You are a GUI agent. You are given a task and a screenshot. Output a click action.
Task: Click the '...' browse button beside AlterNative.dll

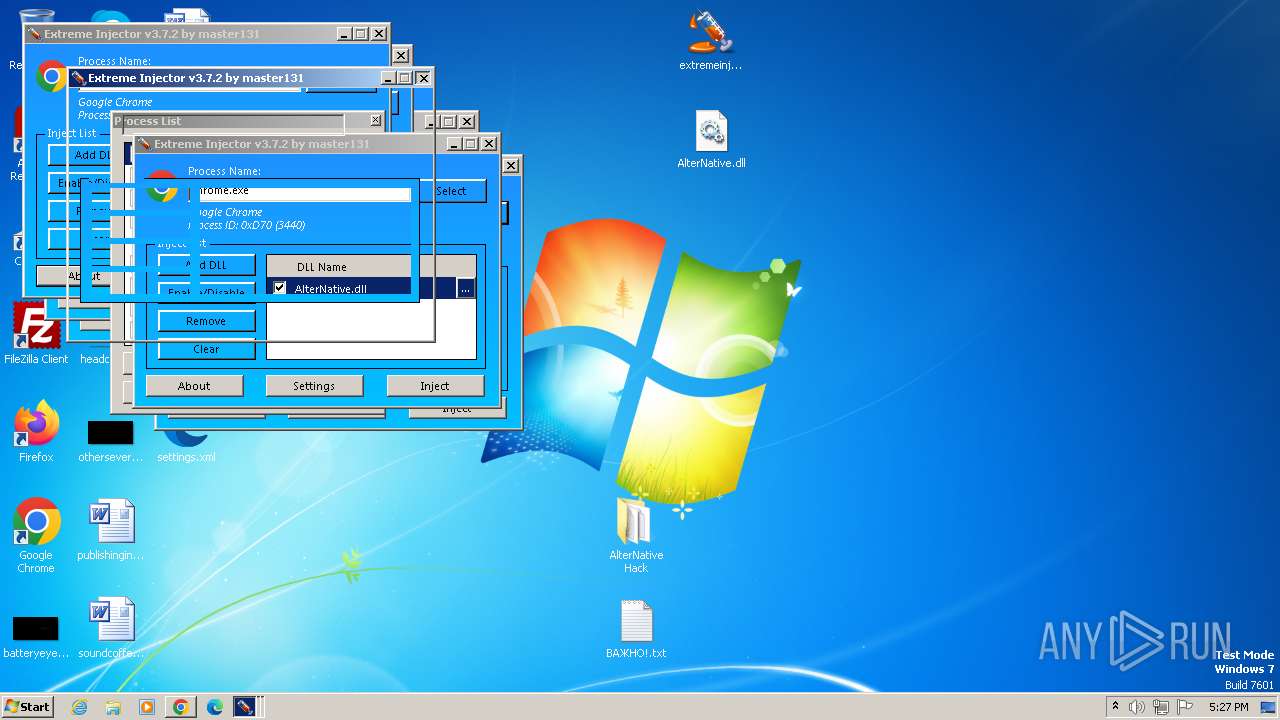465,288
